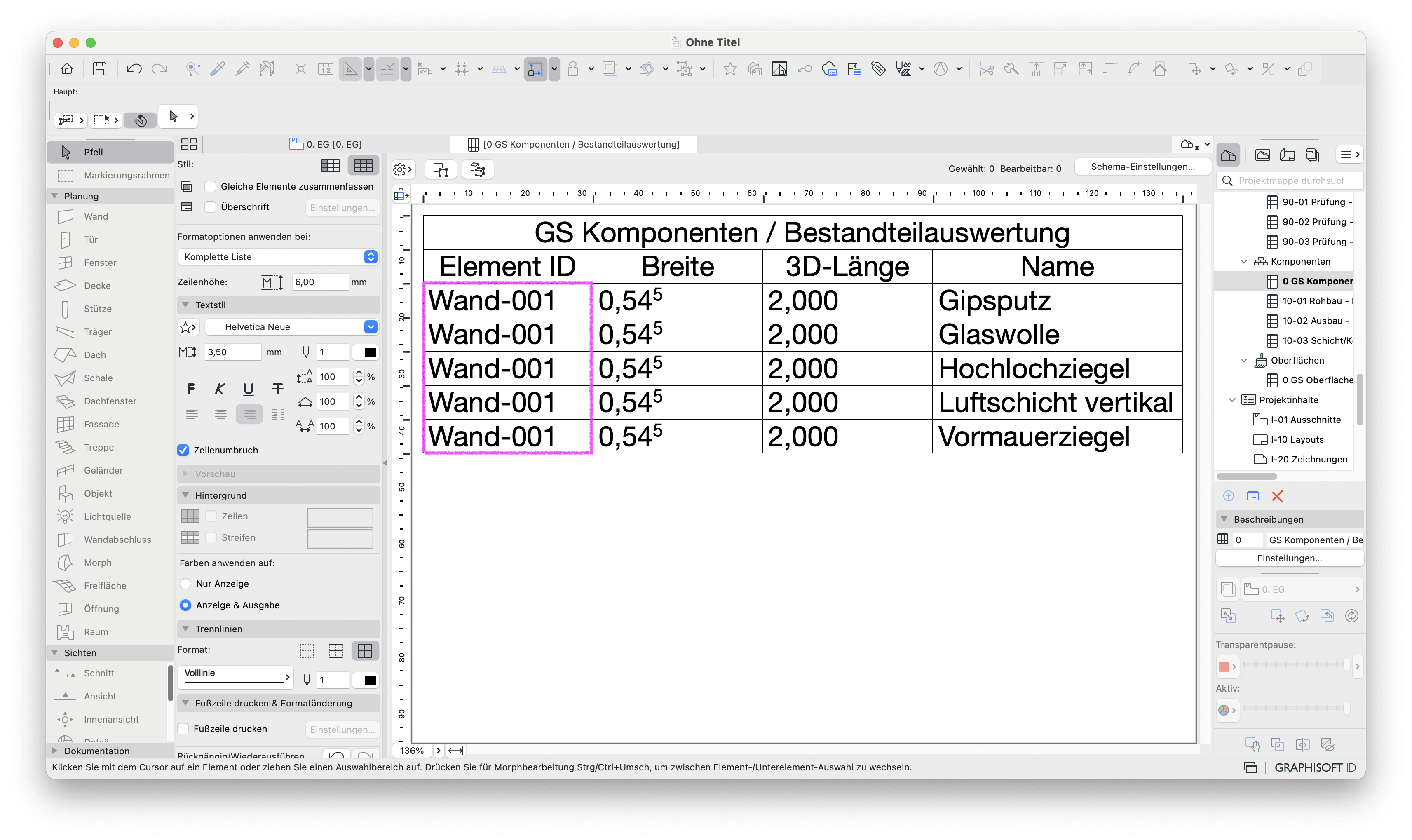Click the Undo arrow icon
This screenshot has width=1412, height=840.
[x=134, y=69]
